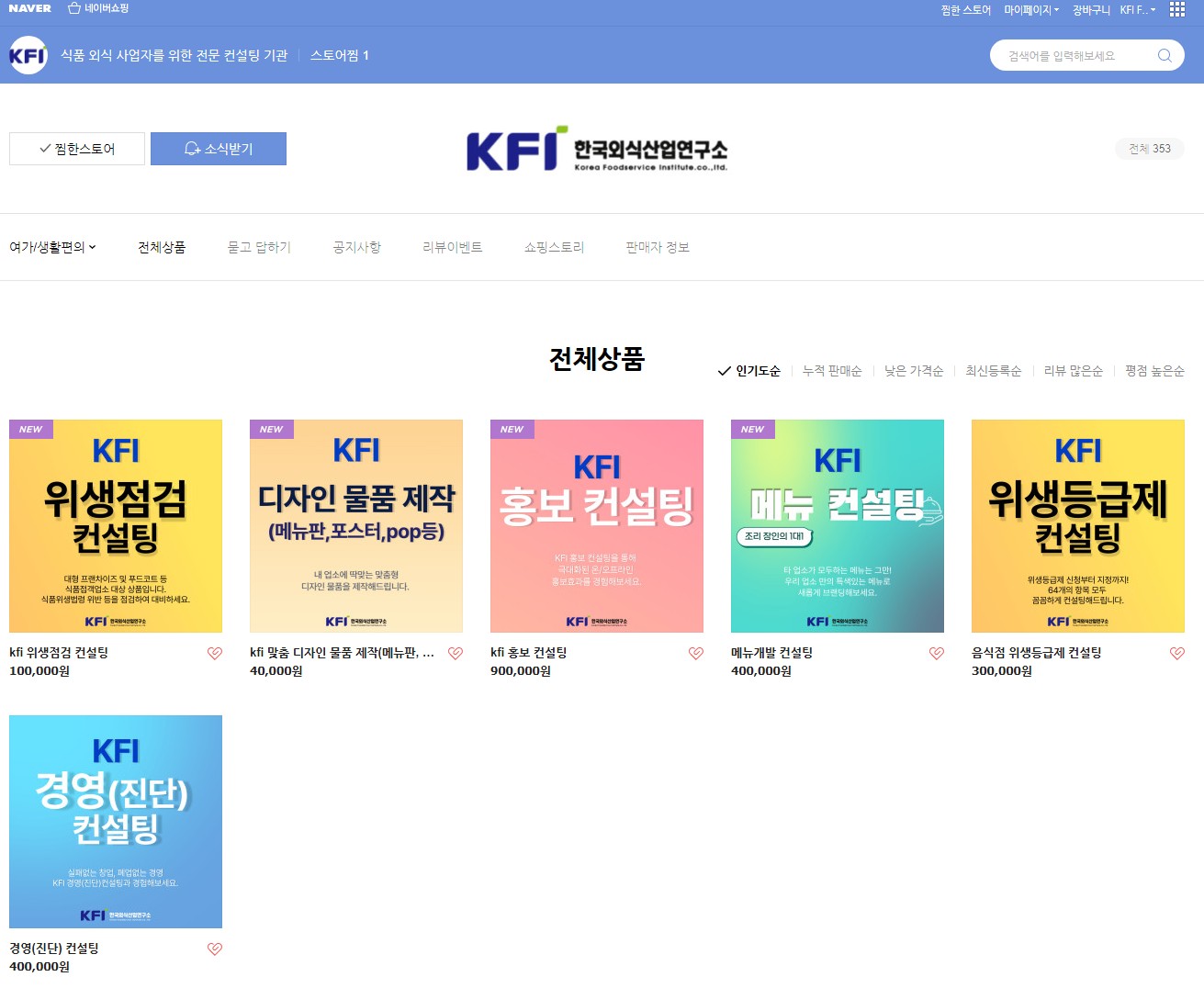Open the 묻고 답하기 tab
Viewport: 1204px width, 988px height.
(x=259, y=247)
